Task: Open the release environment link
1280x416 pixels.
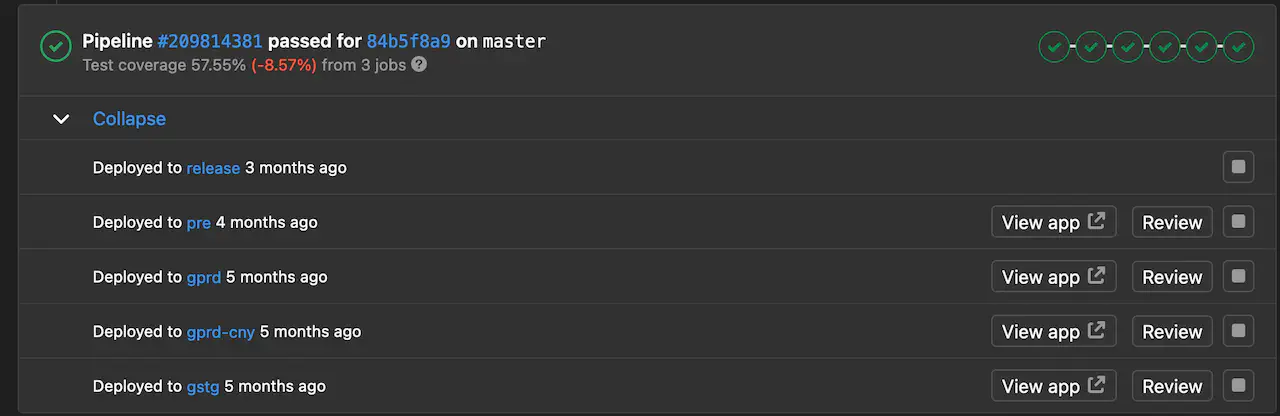Action: click(x=213, y=168)
